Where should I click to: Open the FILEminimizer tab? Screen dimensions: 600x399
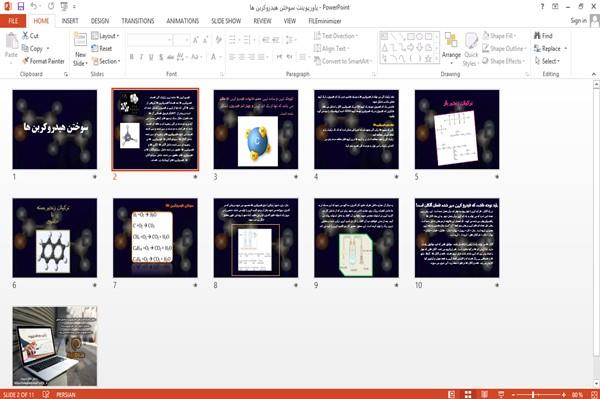tap(324, 21)
